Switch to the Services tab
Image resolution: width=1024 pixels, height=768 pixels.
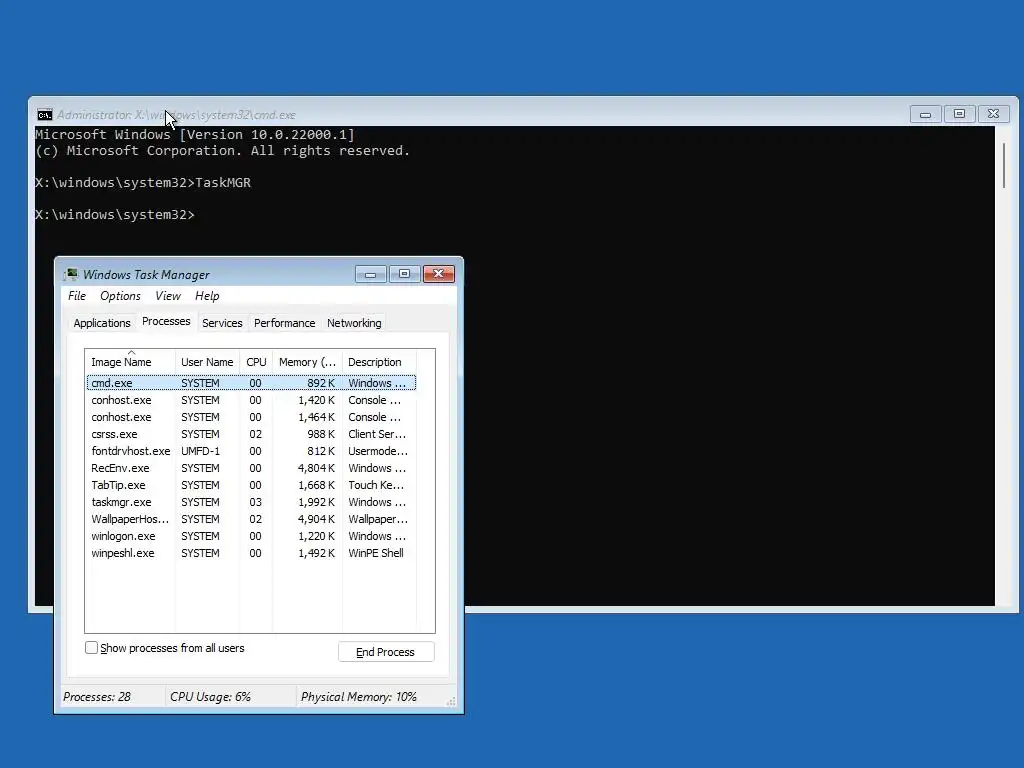[x=222, y=323]
